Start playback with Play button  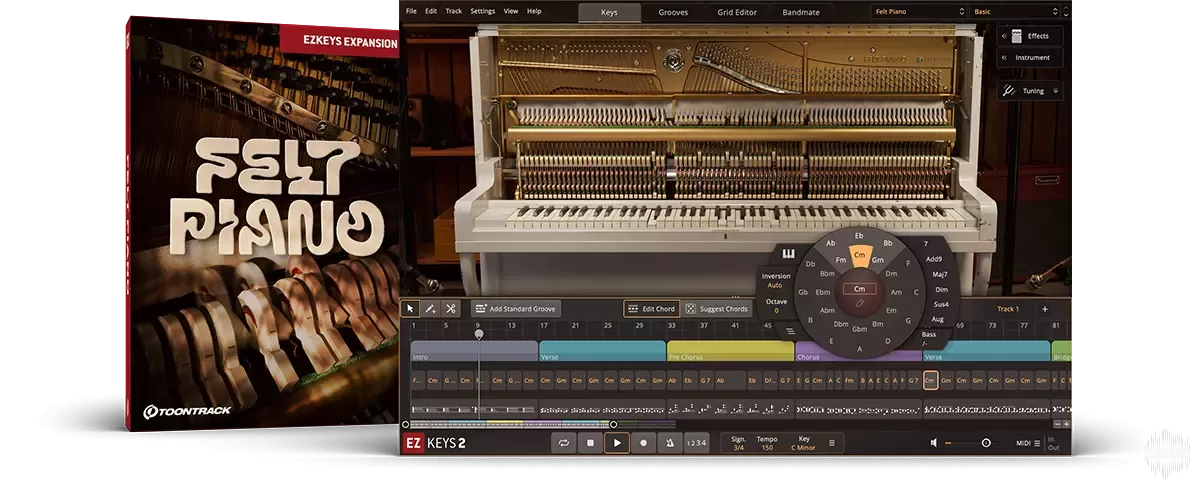point(617,442)
